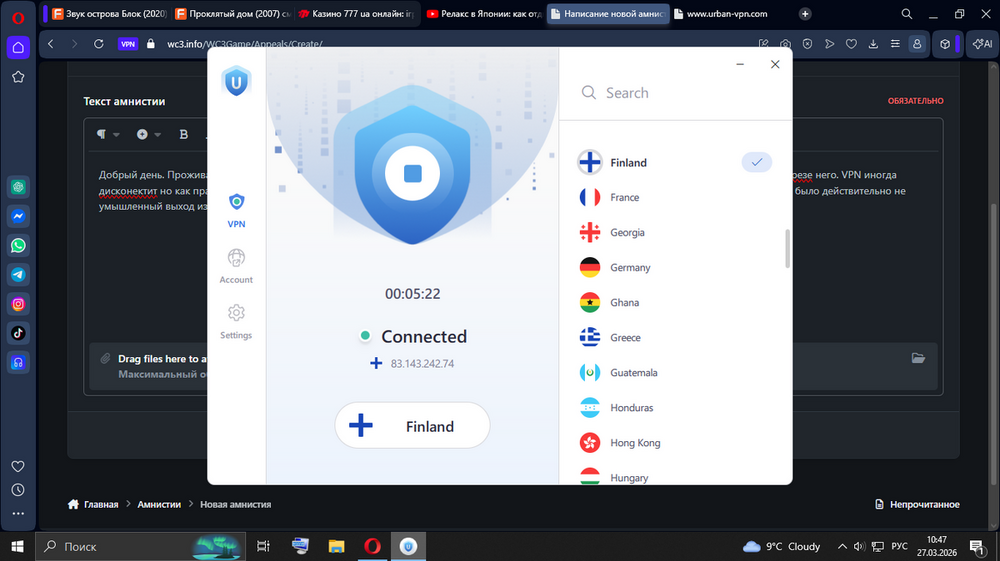Click the search magnifier icon in VPN
Viewport: 1000px width, 561px height.
point(589,93)
